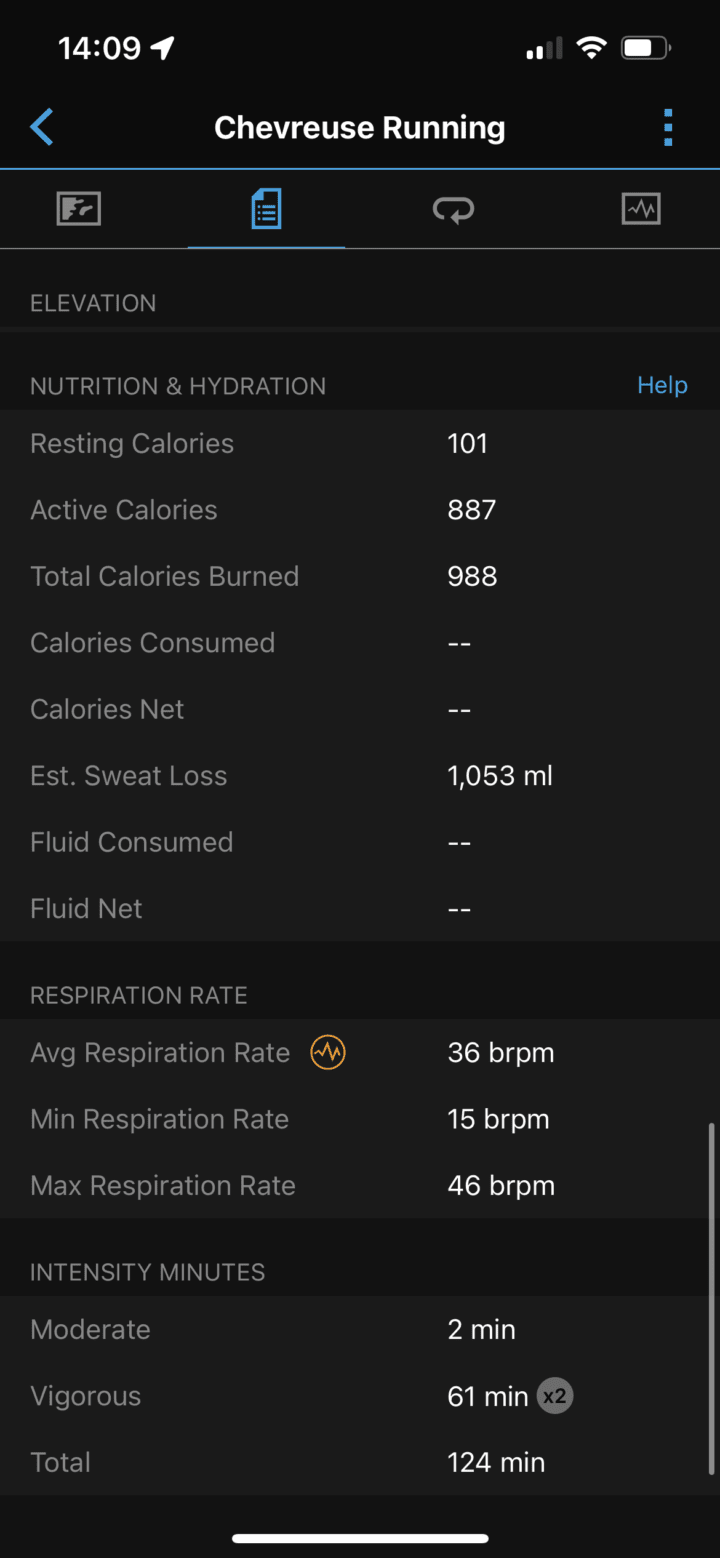Open the laps tab icon
720x1558 pixels.
point(453,209)
